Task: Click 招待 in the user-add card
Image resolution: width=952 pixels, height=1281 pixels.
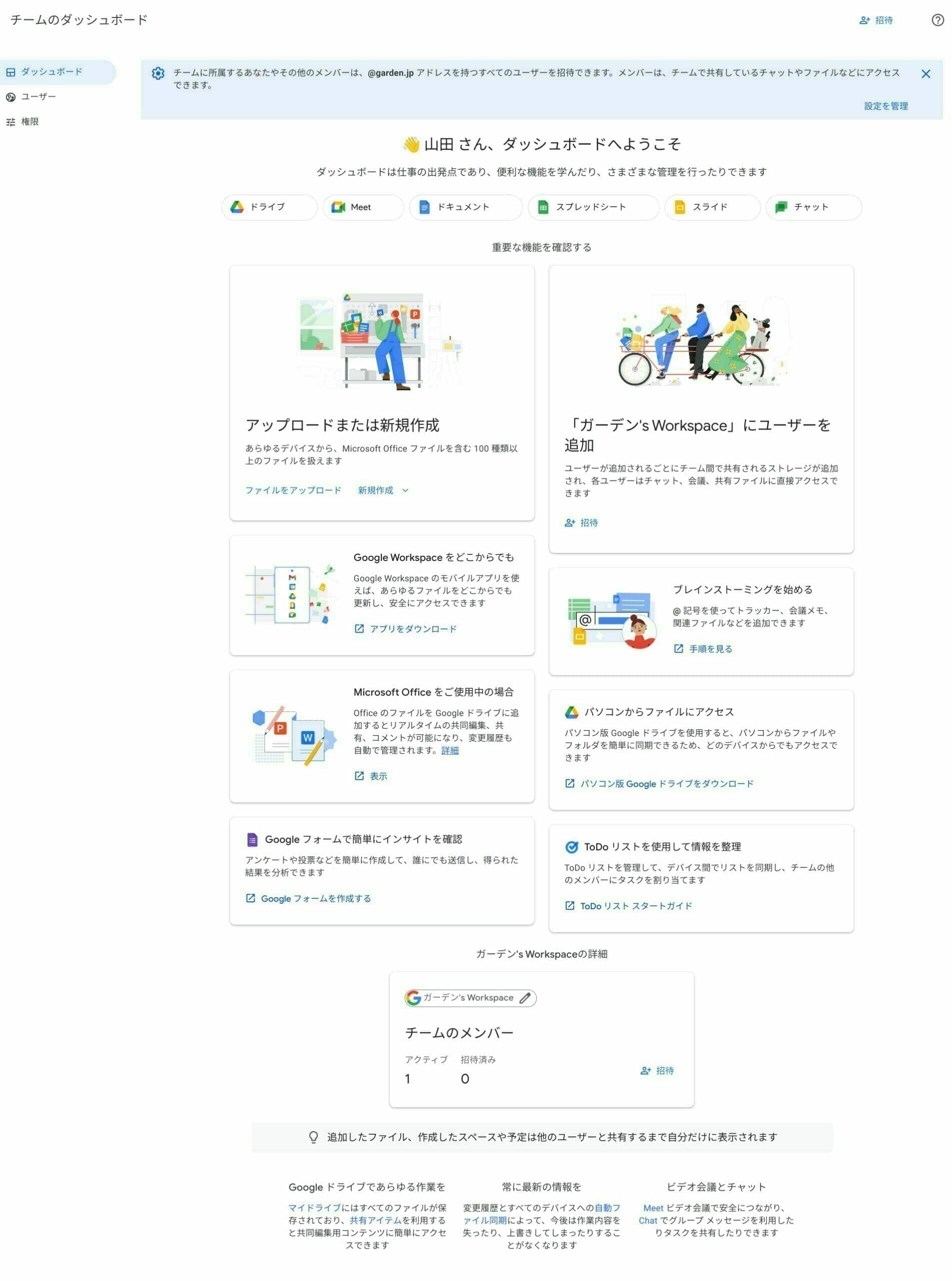Action: (x=581, y=522)
